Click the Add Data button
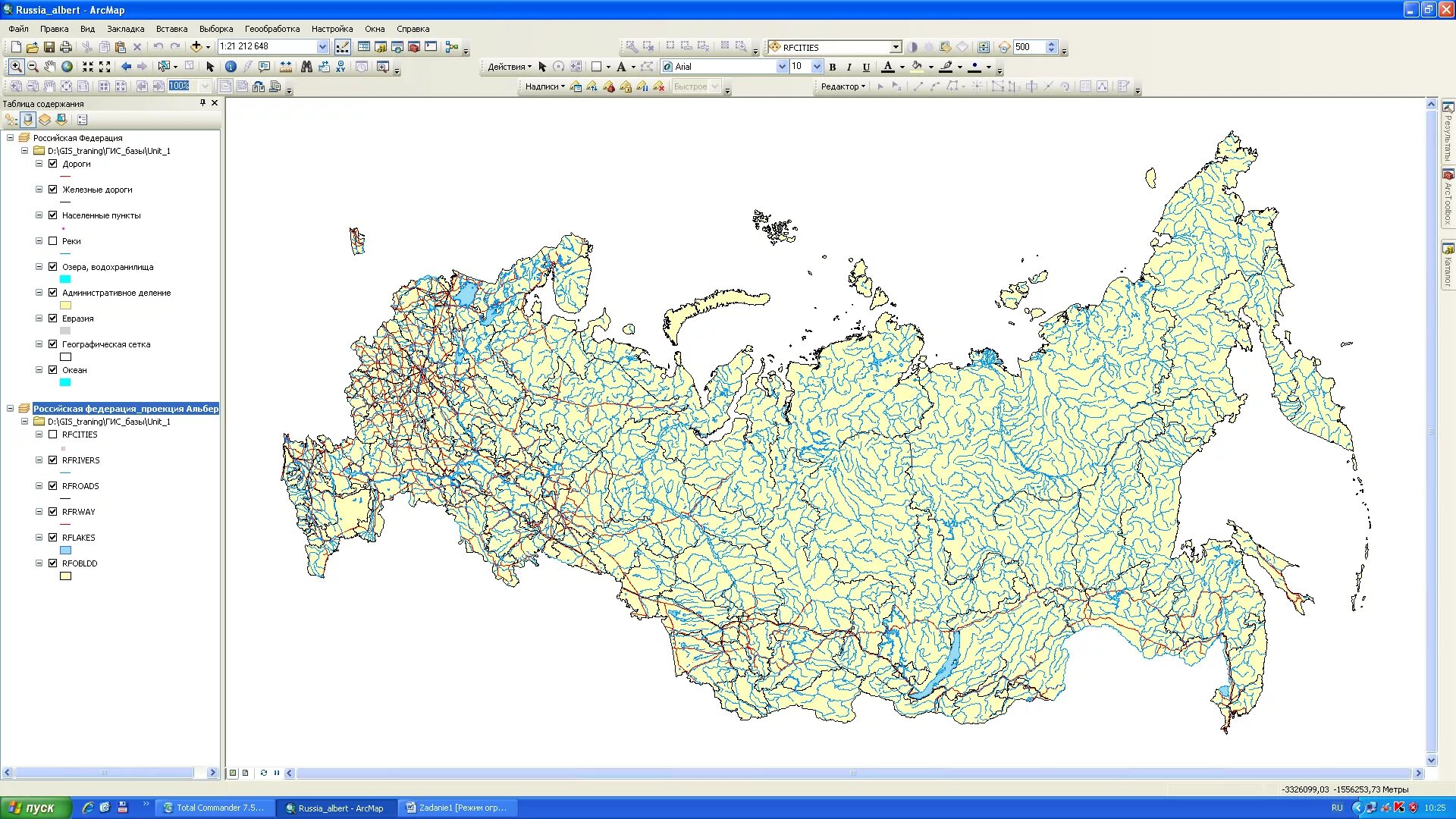This screenshot has height=819, width=1456. coord(196,47)
